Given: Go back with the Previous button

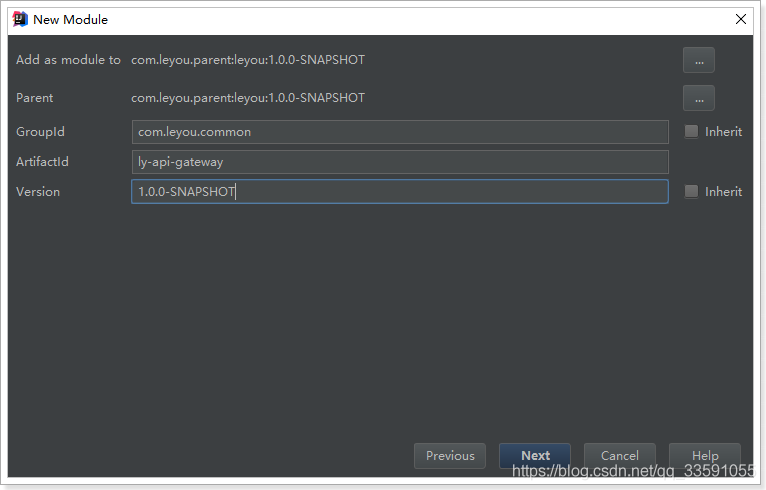Looking at the screenshot, I should (x=450, y=456).
